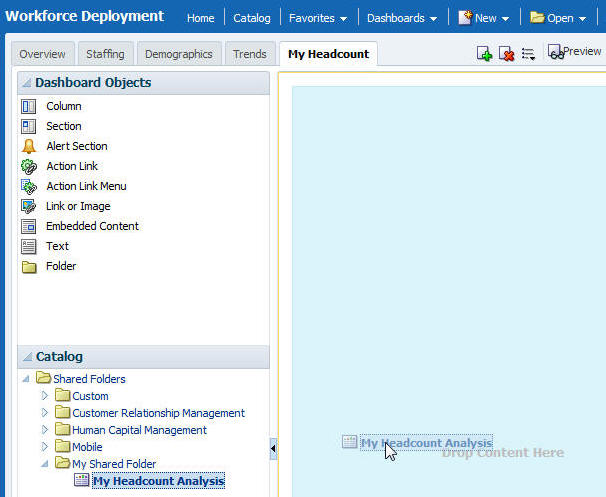Open the Dashboards dropdown menu

(402, 18)
